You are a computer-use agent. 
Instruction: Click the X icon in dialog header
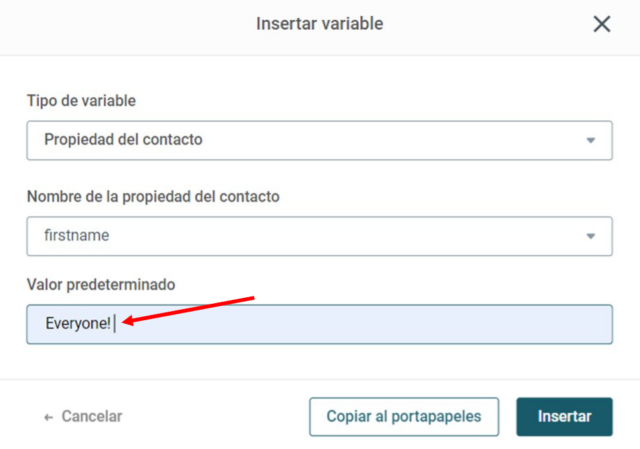602,24
